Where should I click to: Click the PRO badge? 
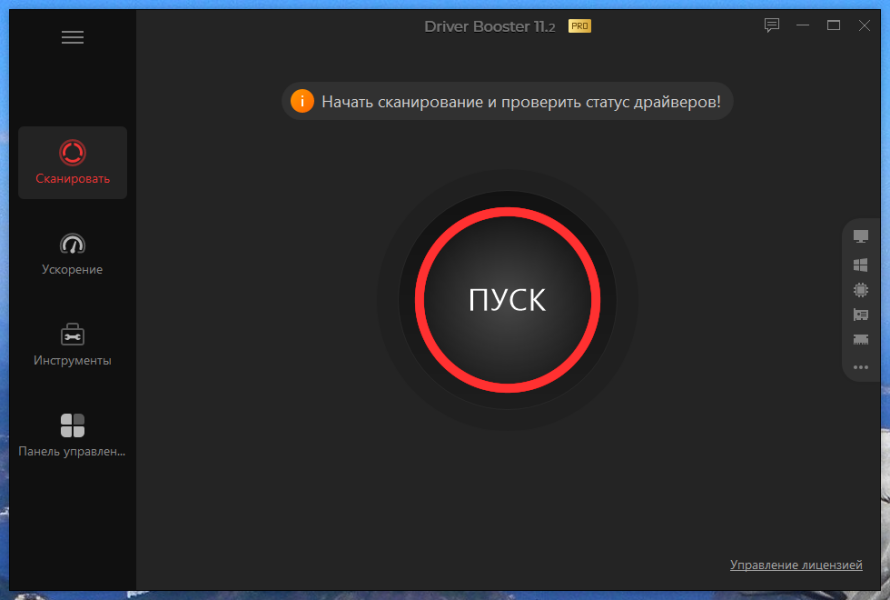click(580, 26)
